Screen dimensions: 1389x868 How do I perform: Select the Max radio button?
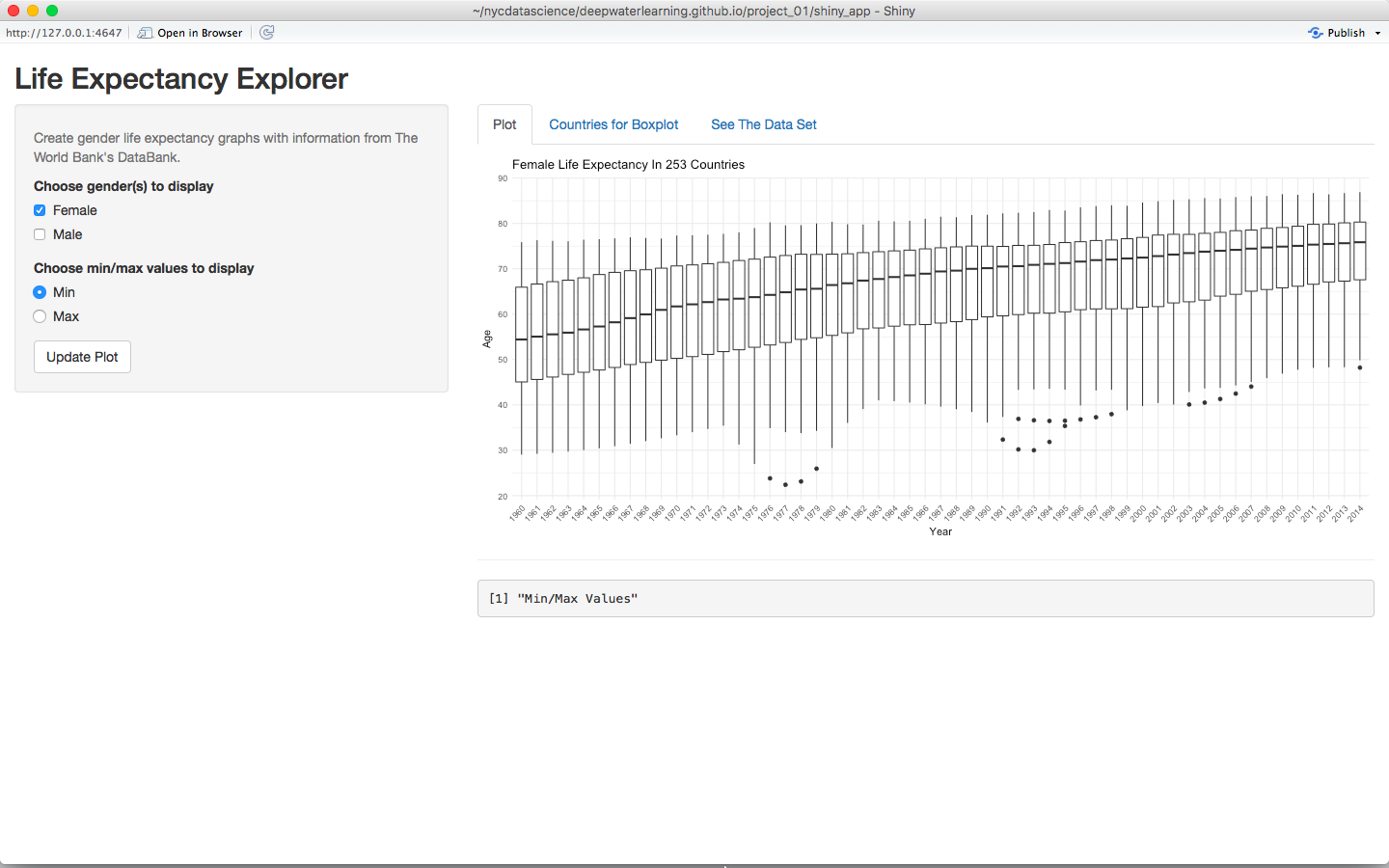[x=40, y=316]
